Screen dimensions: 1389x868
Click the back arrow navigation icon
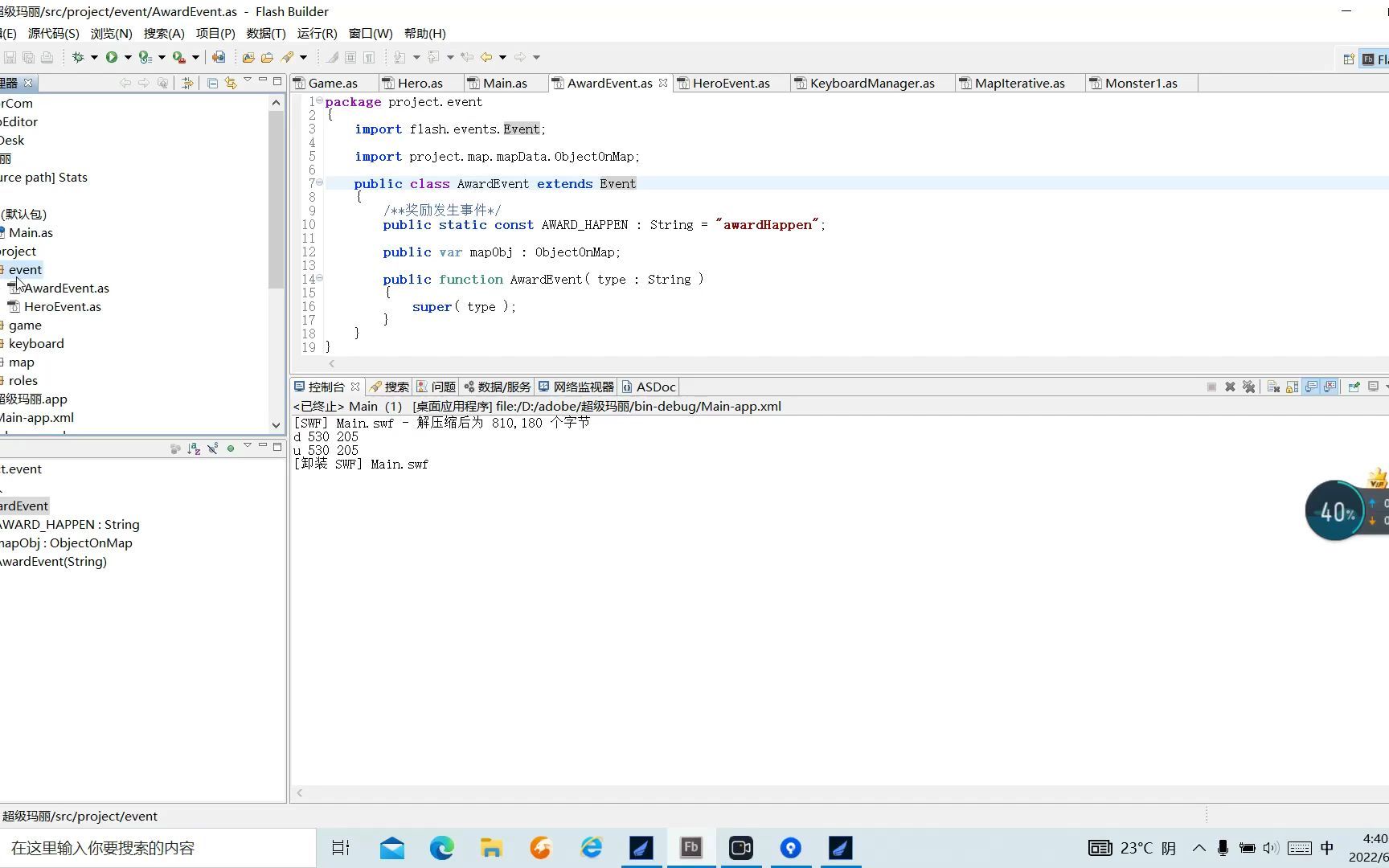pos(486,57)
